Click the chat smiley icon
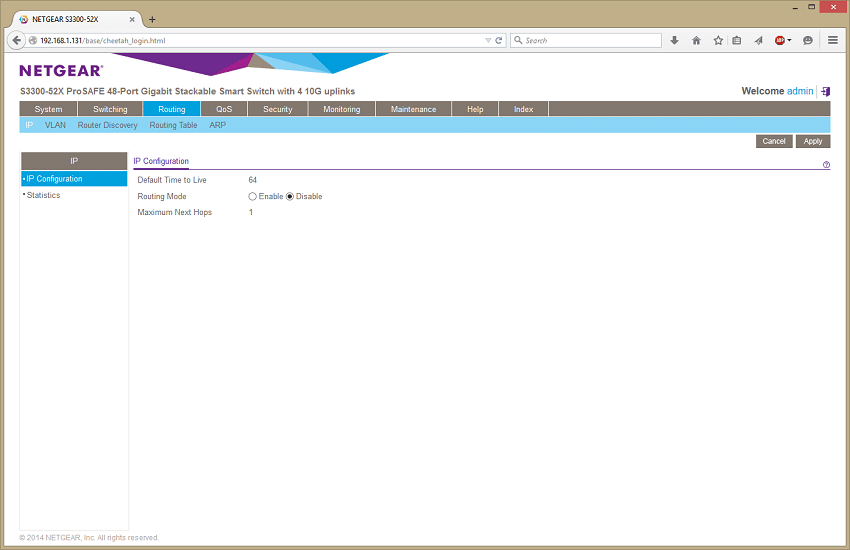Screen dimensions: 850x550 pos(808,40)
